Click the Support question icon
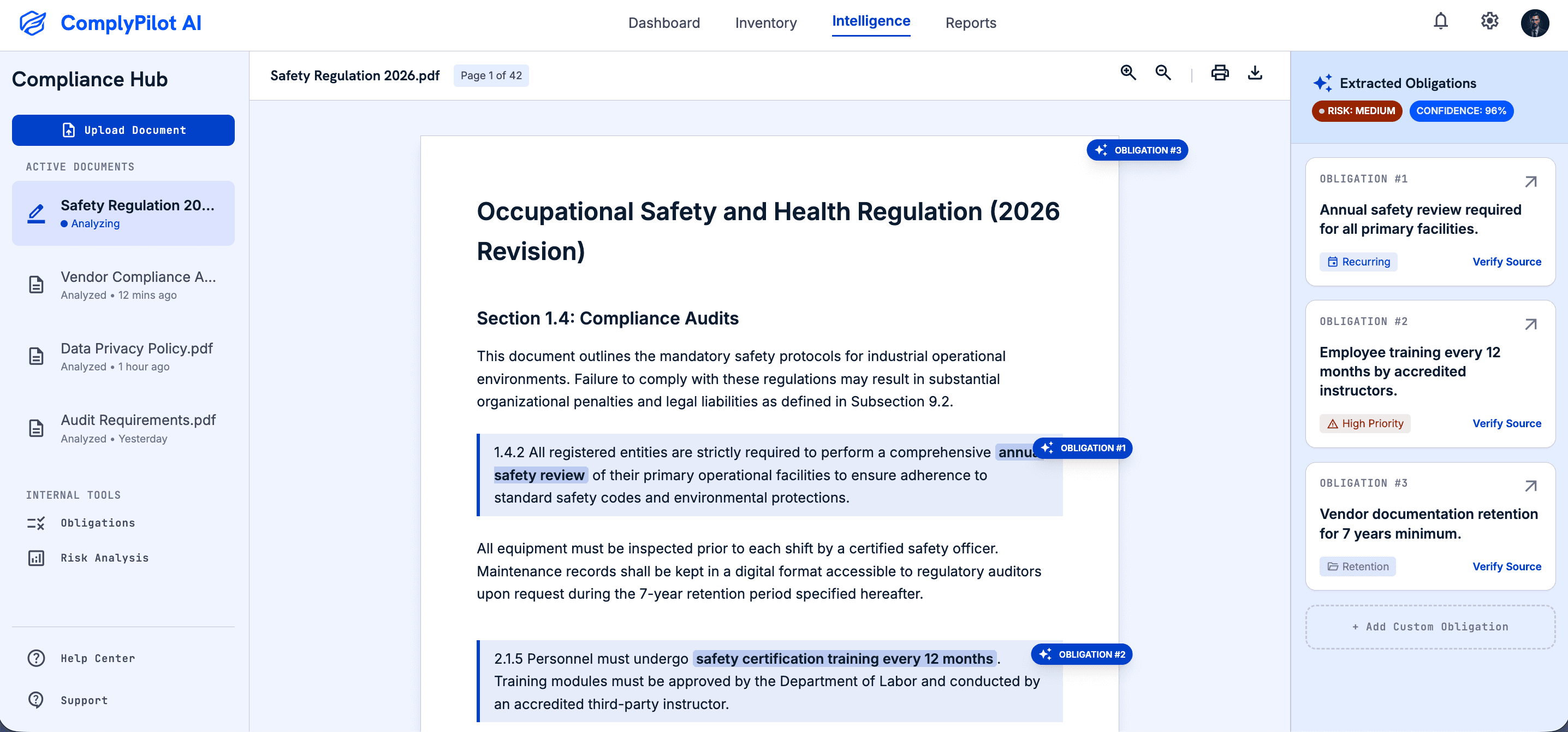Viewport: 1568px width, 732px height. pos(36,700)
